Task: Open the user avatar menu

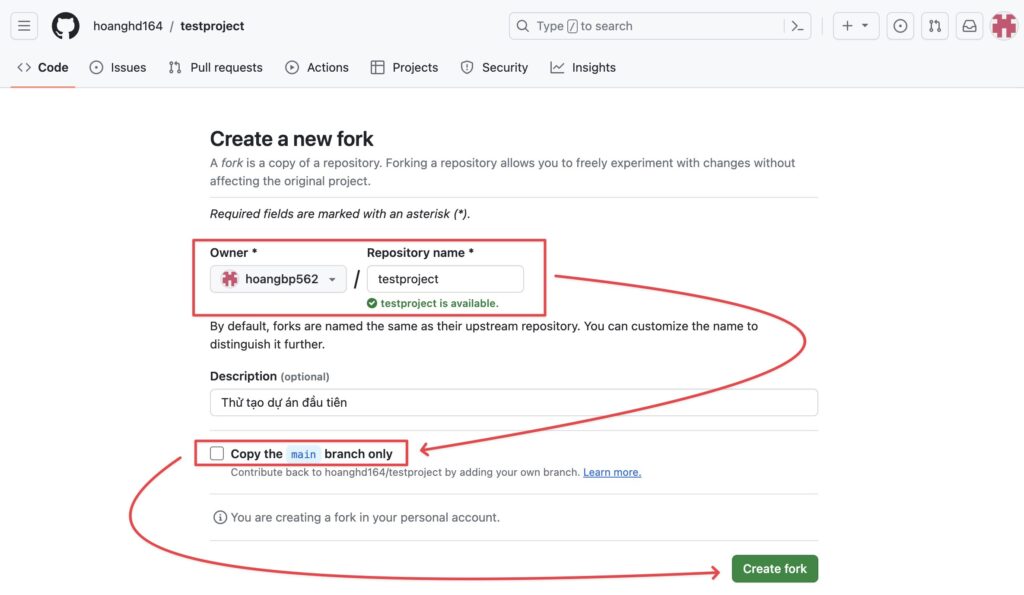Action: coord(1004,26)
